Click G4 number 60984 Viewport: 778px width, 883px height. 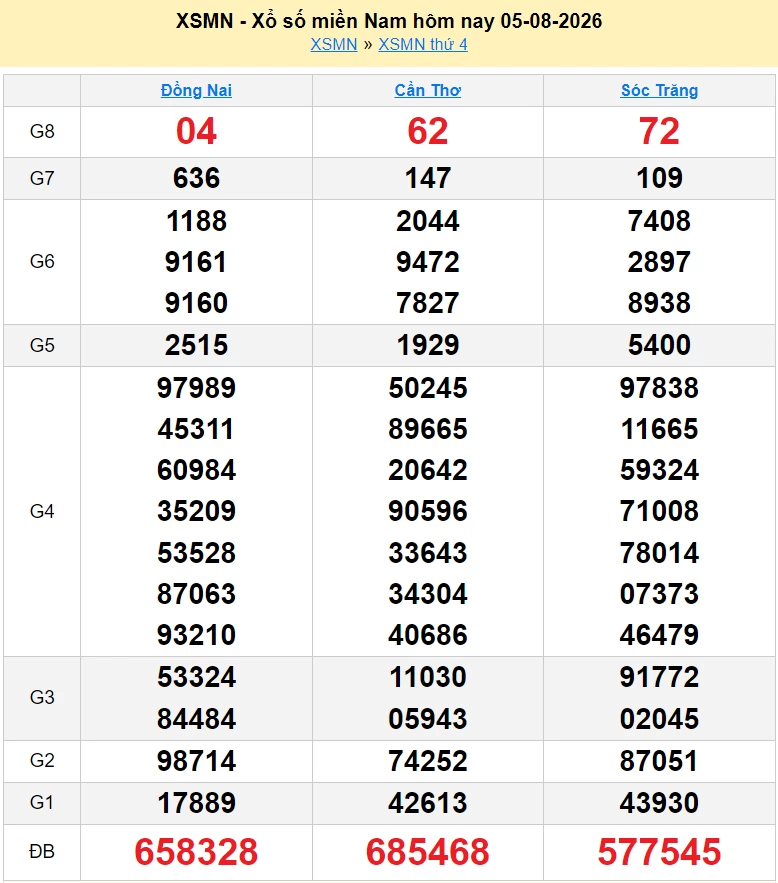[196, 470]
